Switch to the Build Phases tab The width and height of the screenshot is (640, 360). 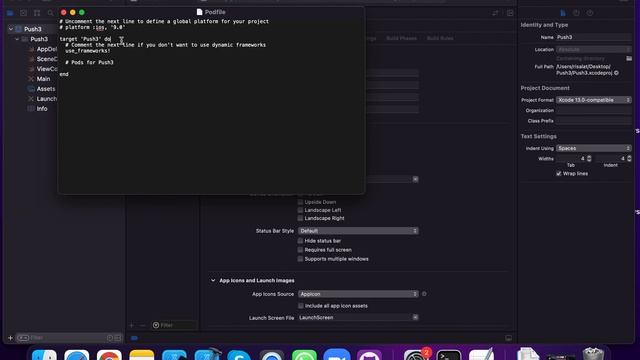pyautogui.click(x=401, y=38)
